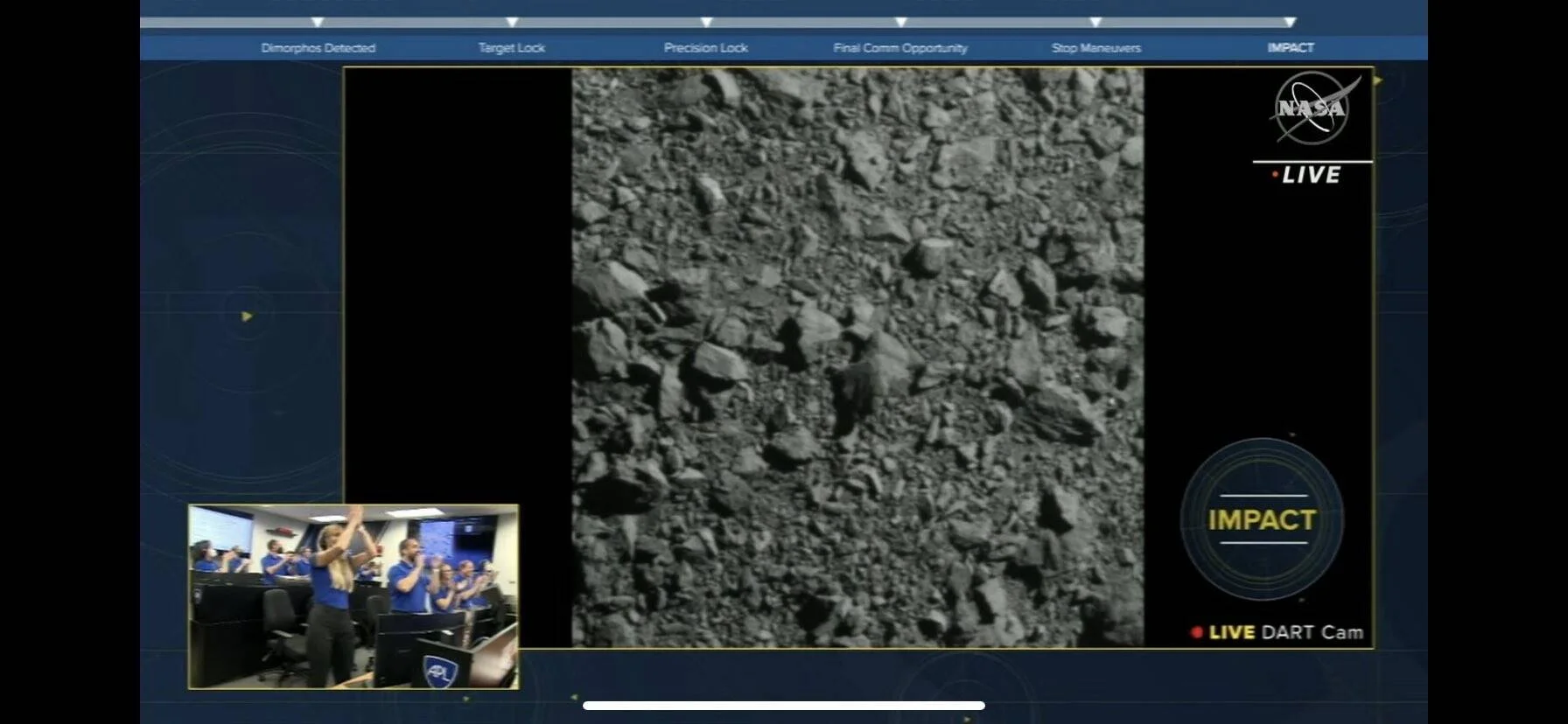1568x724 pixels.
Task: Tap the white home indicator bar
Action: (784, 706)
